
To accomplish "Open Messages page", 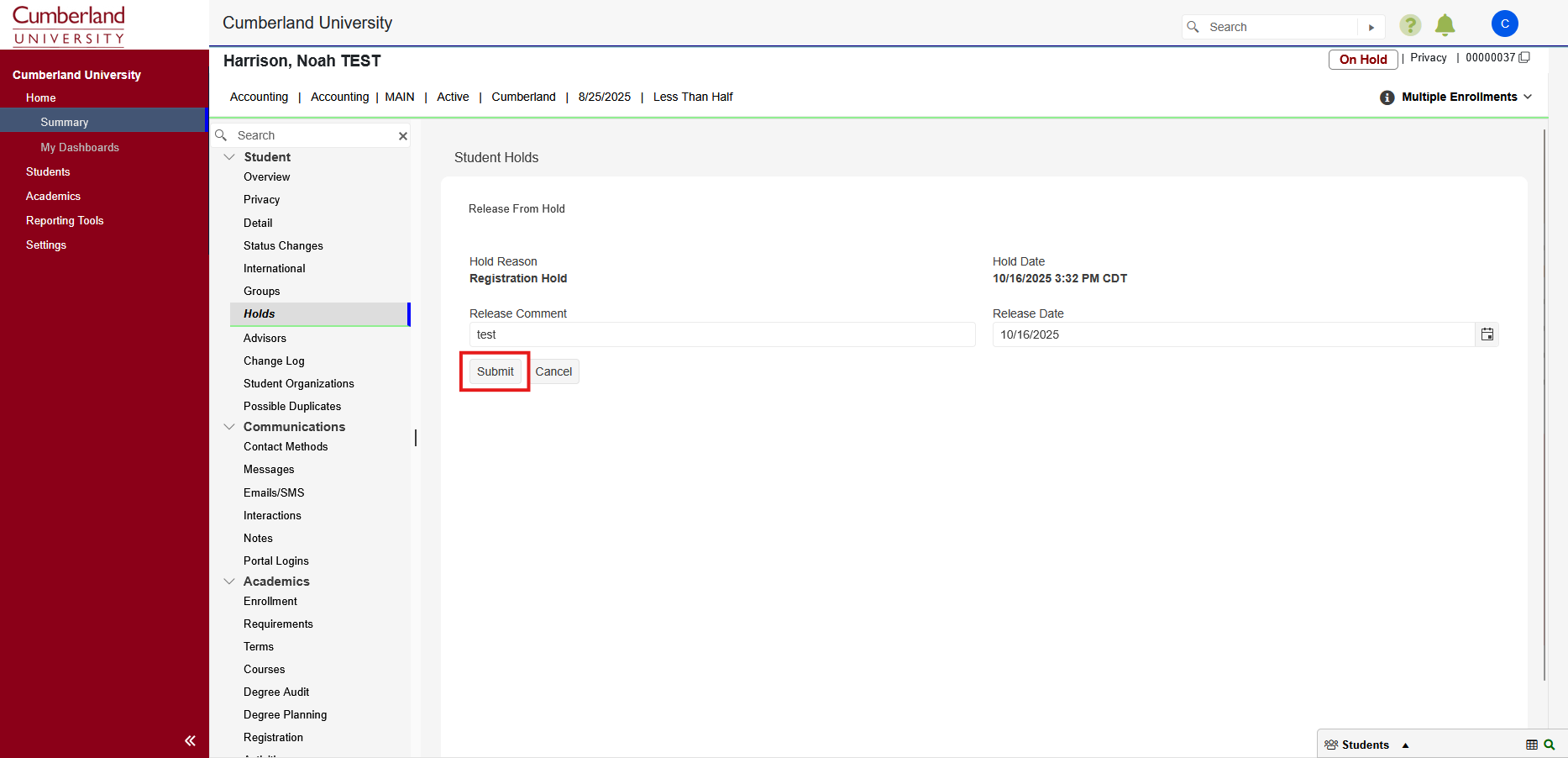I will click(269, 469).
